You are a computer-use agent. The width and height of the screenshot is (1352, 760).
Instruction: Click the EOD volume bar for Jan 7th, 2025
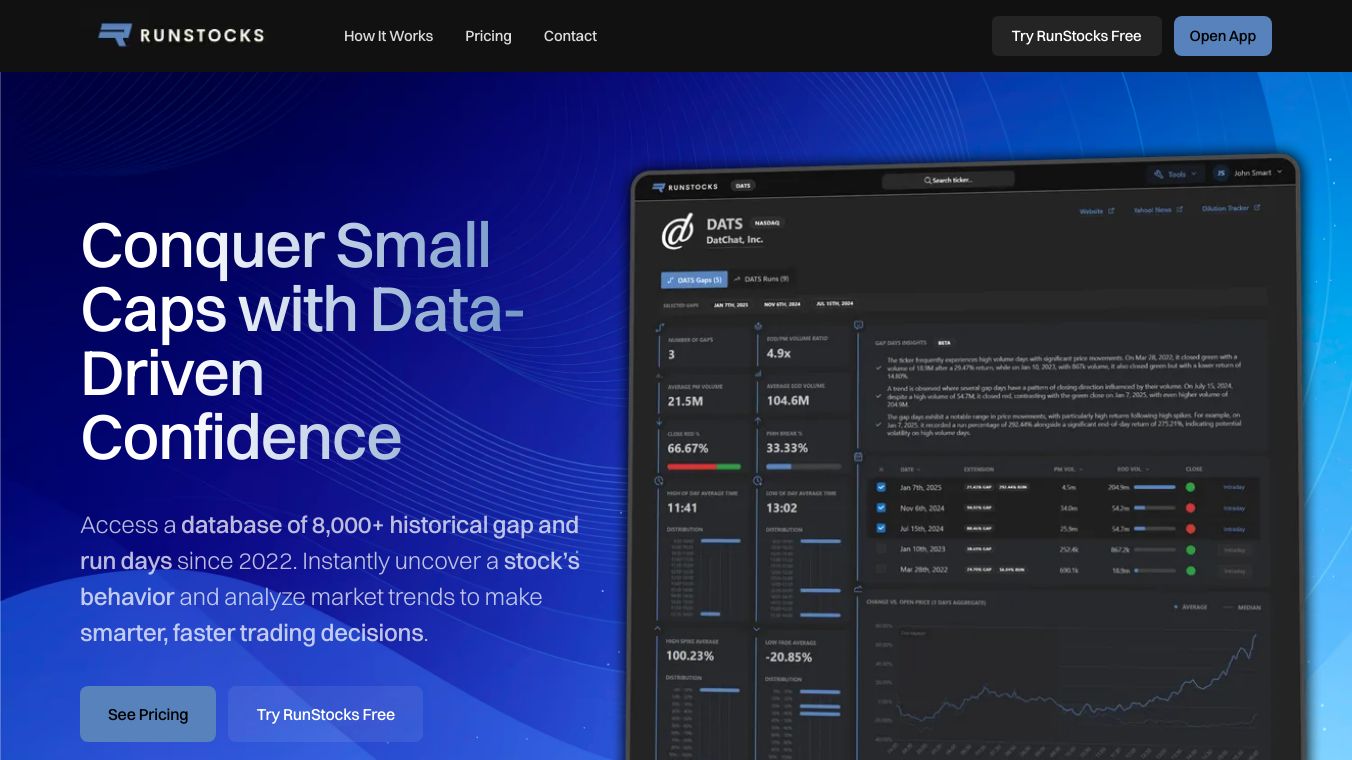click(1154, 487)
